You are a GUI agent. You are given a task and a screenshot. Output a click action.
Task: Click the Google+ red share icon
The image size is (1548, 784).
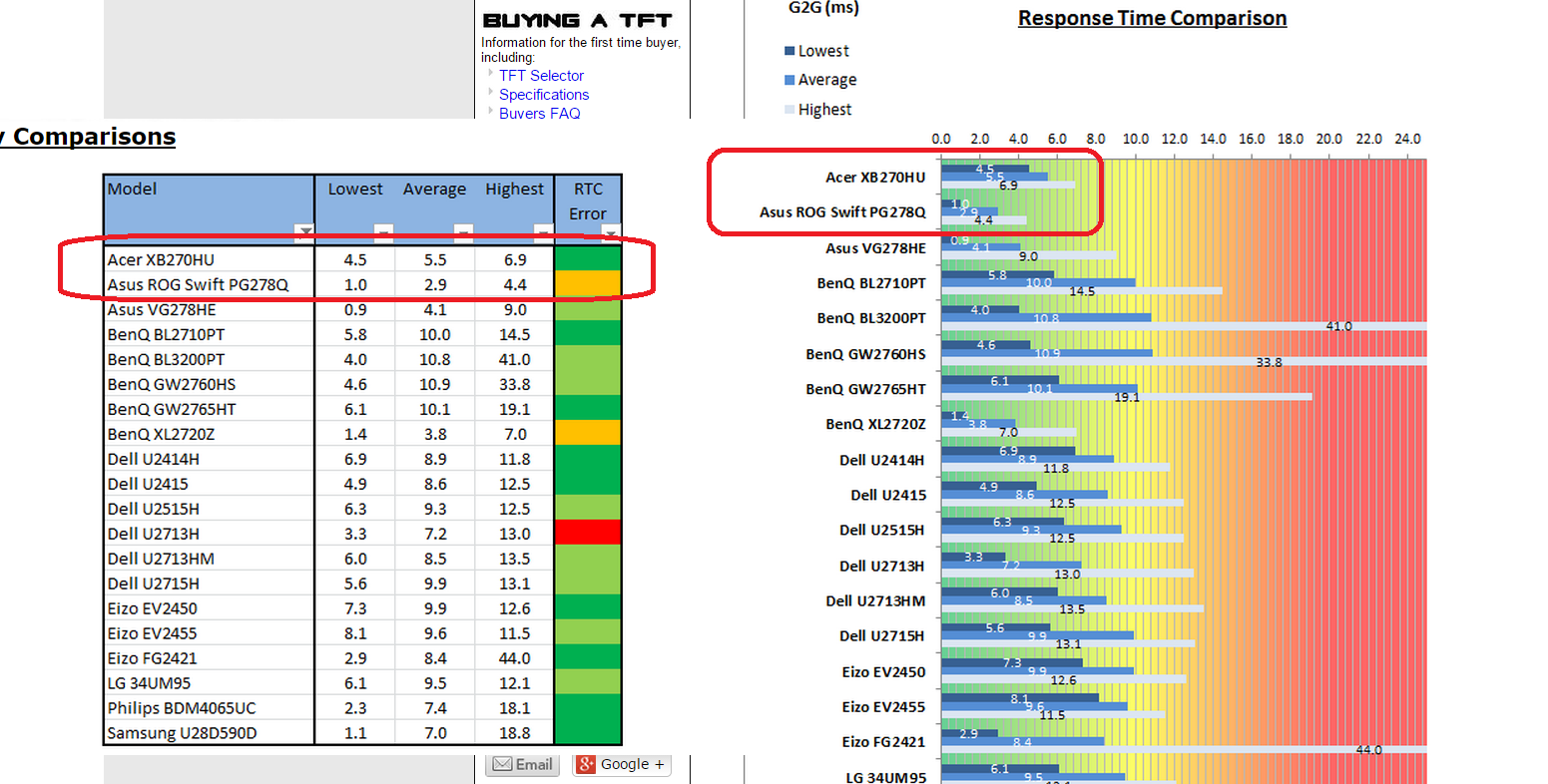tap(586, 765)
